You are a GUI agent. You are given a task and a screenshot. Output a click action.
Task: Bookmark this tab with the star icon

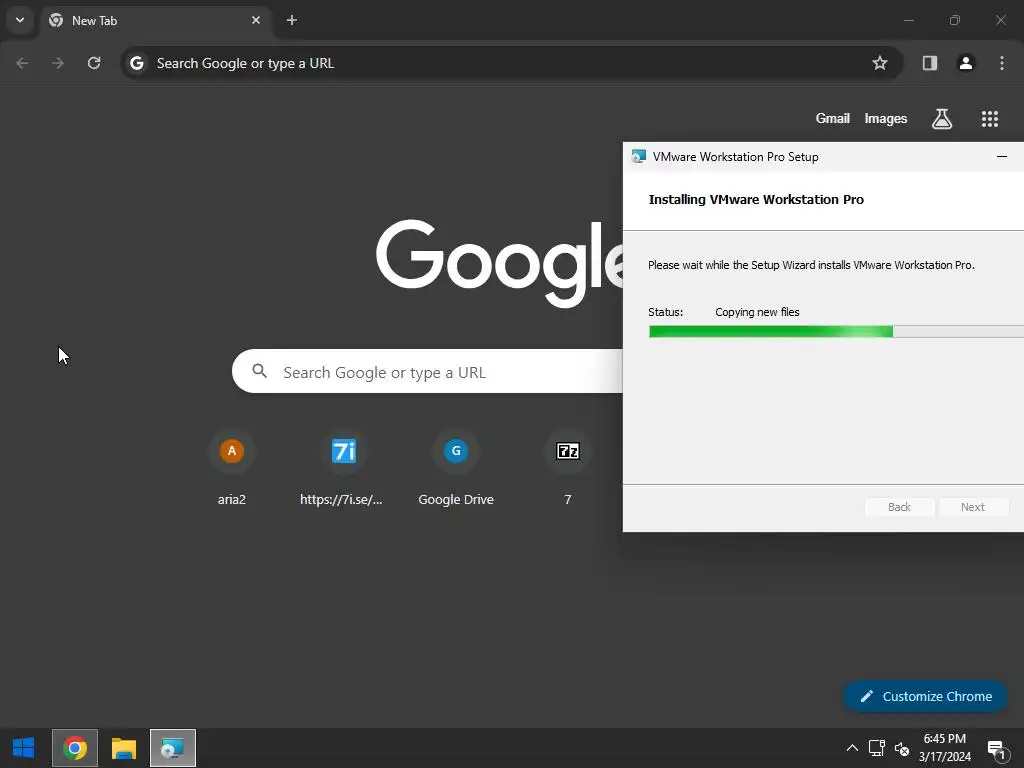[x=880, y=63]
